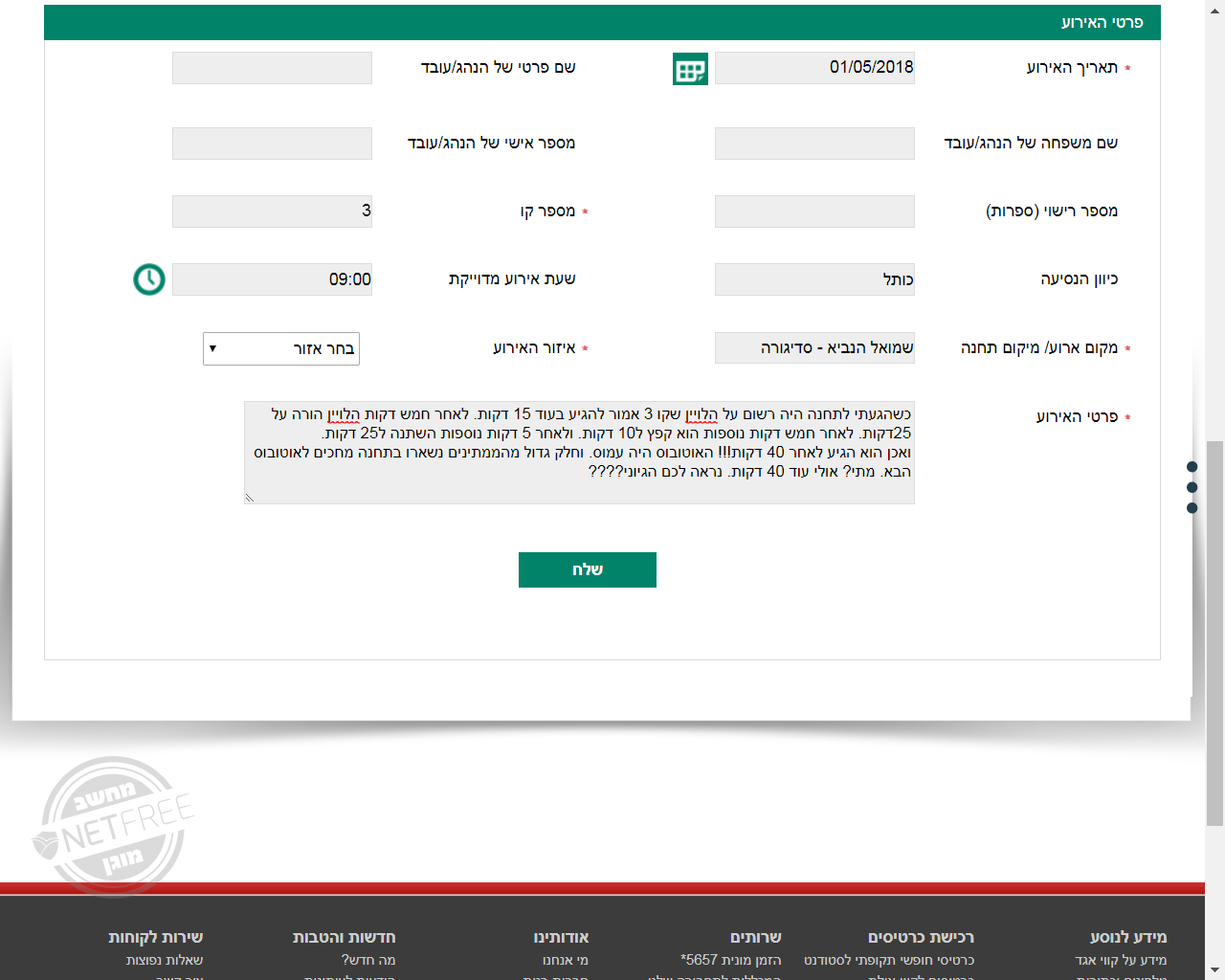The width and height of the screenshot is (1225, 980).
Task: Click the מקום ארוע/ מיקום תחנה label
Action: tap(1039, 348)
